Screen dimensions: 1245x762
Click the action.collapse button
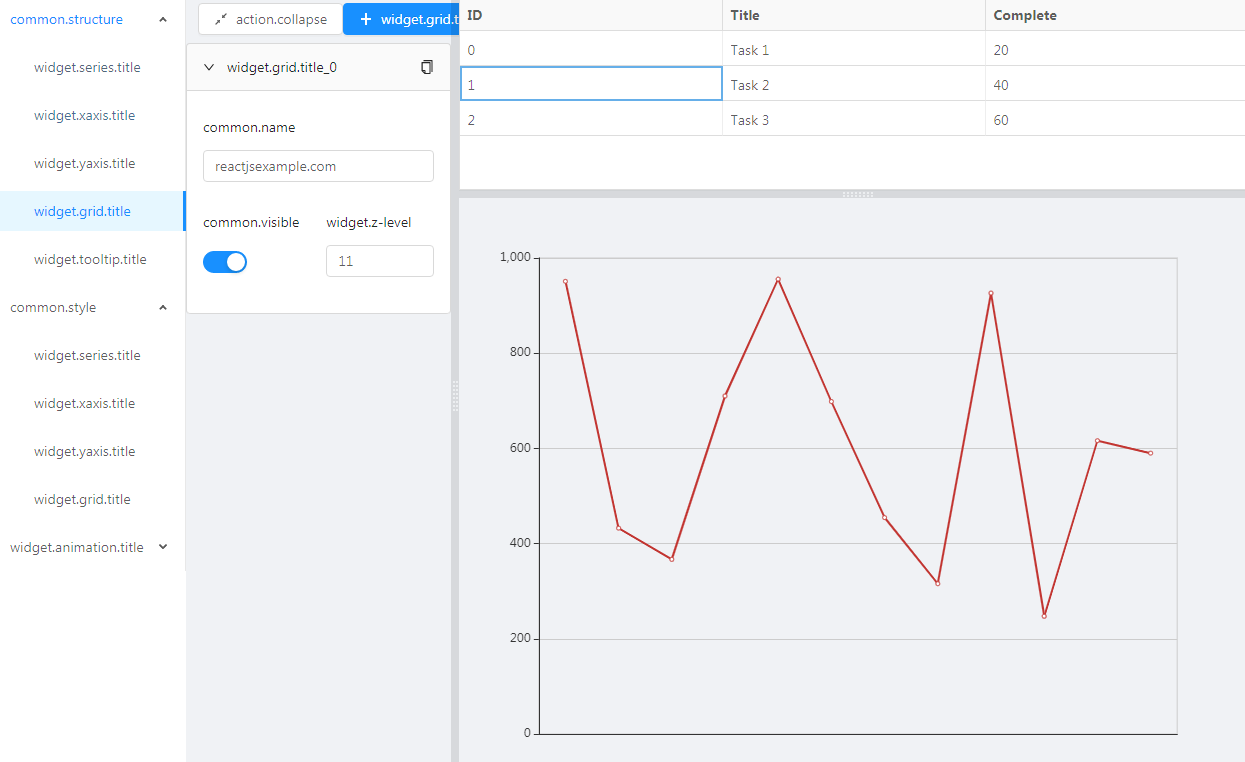coord(270,19)
